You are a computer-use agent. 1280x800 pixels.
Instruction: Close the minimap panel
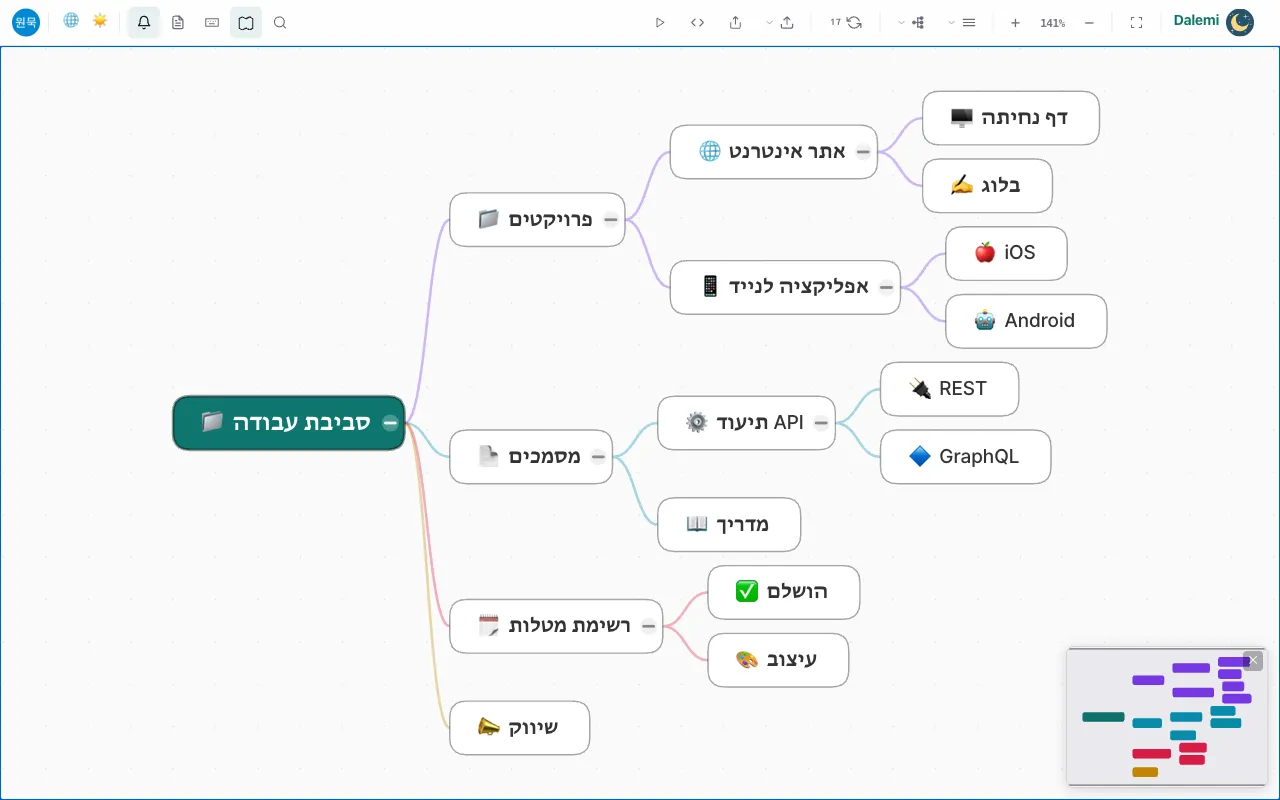(x=1253, y=661)
